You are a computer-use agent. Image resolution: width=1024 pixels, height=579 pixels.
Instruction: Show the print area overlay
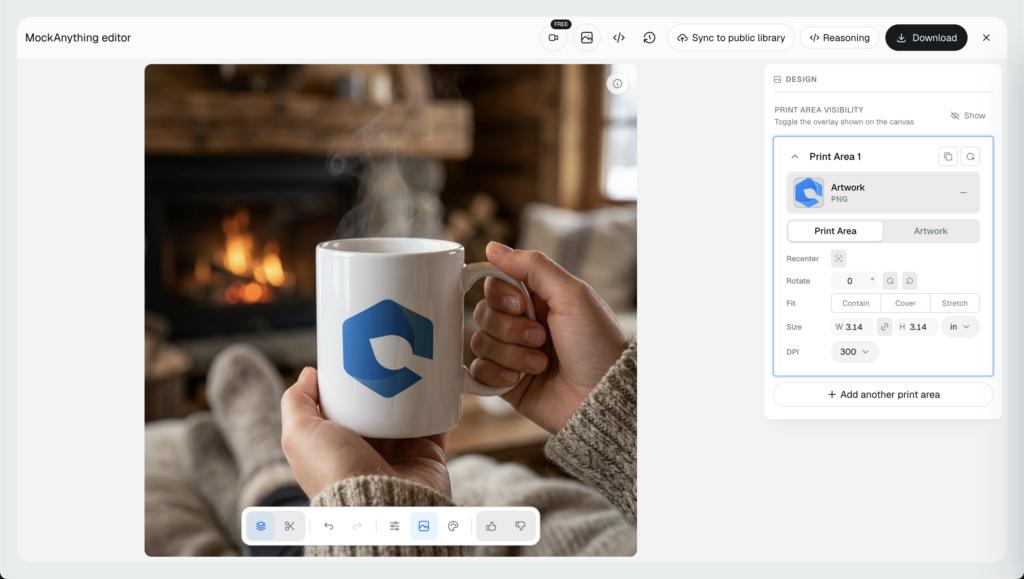[x=968, y=116]
